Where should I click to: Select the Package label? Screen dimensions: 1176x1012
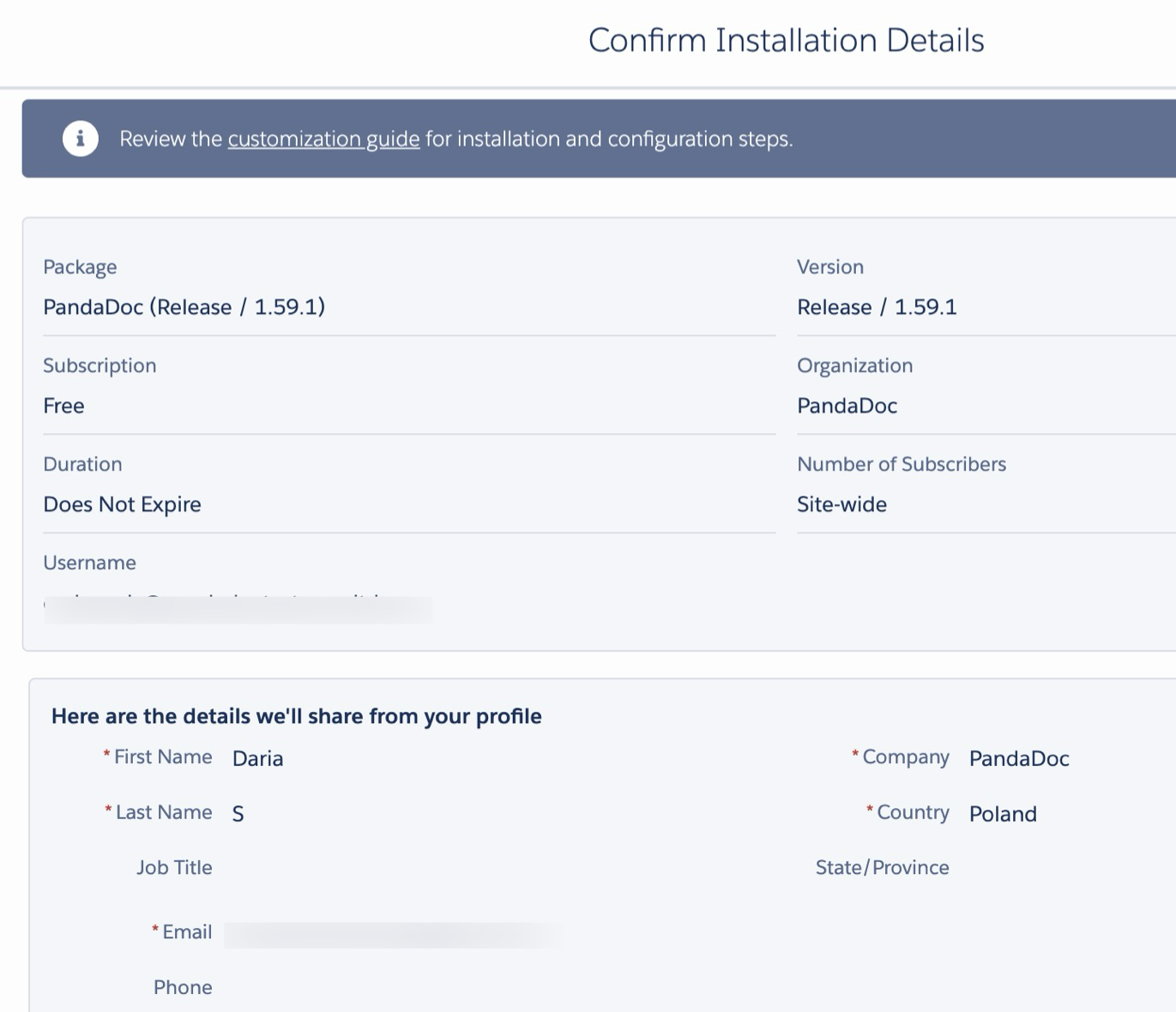pos(80,267)
